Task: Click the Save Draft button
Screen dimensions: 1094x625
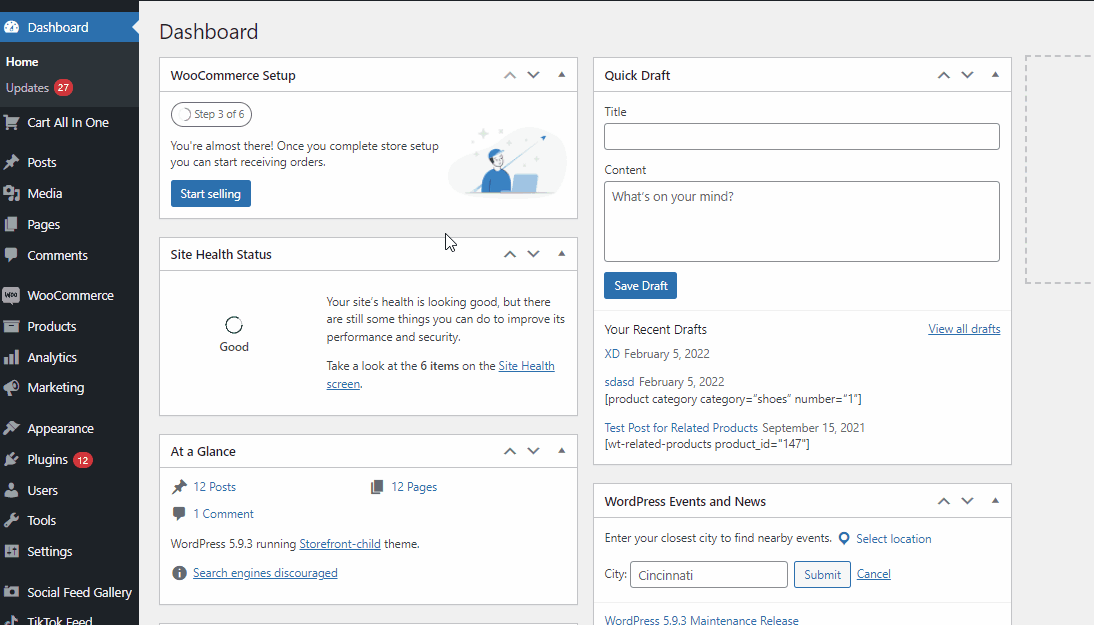Action: click(640, 285)
